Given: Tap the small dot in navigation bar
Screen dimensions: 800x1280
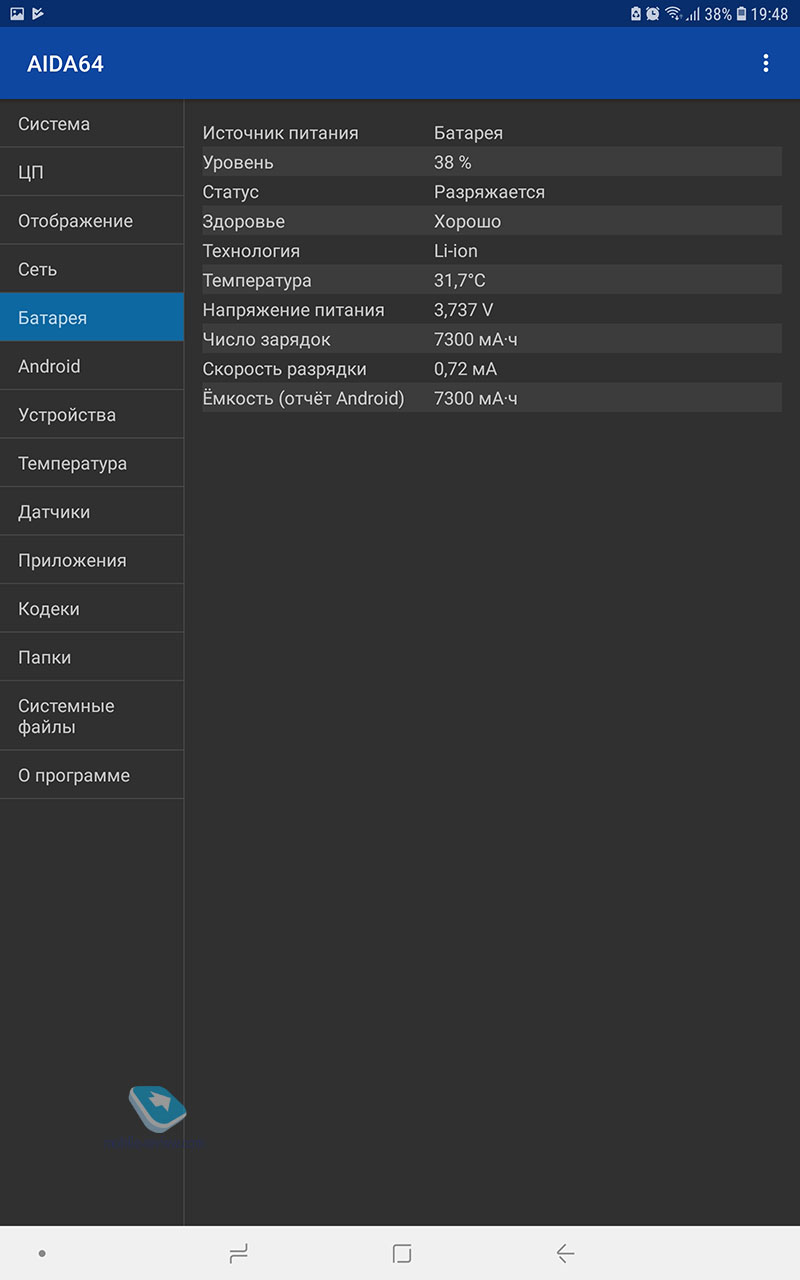Looking at the screenshot, I should coord(42,1253).
